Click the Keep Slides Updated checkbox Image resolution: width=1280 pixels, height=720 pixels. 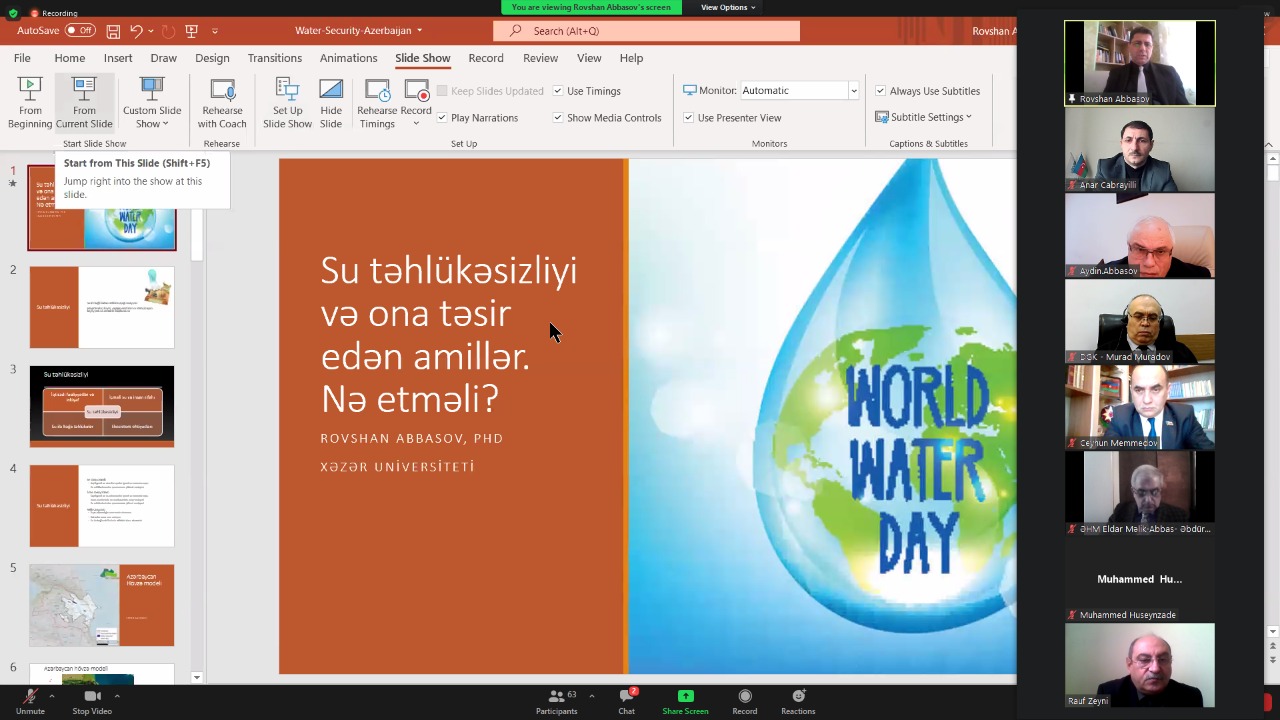click(x=442, y=91)
